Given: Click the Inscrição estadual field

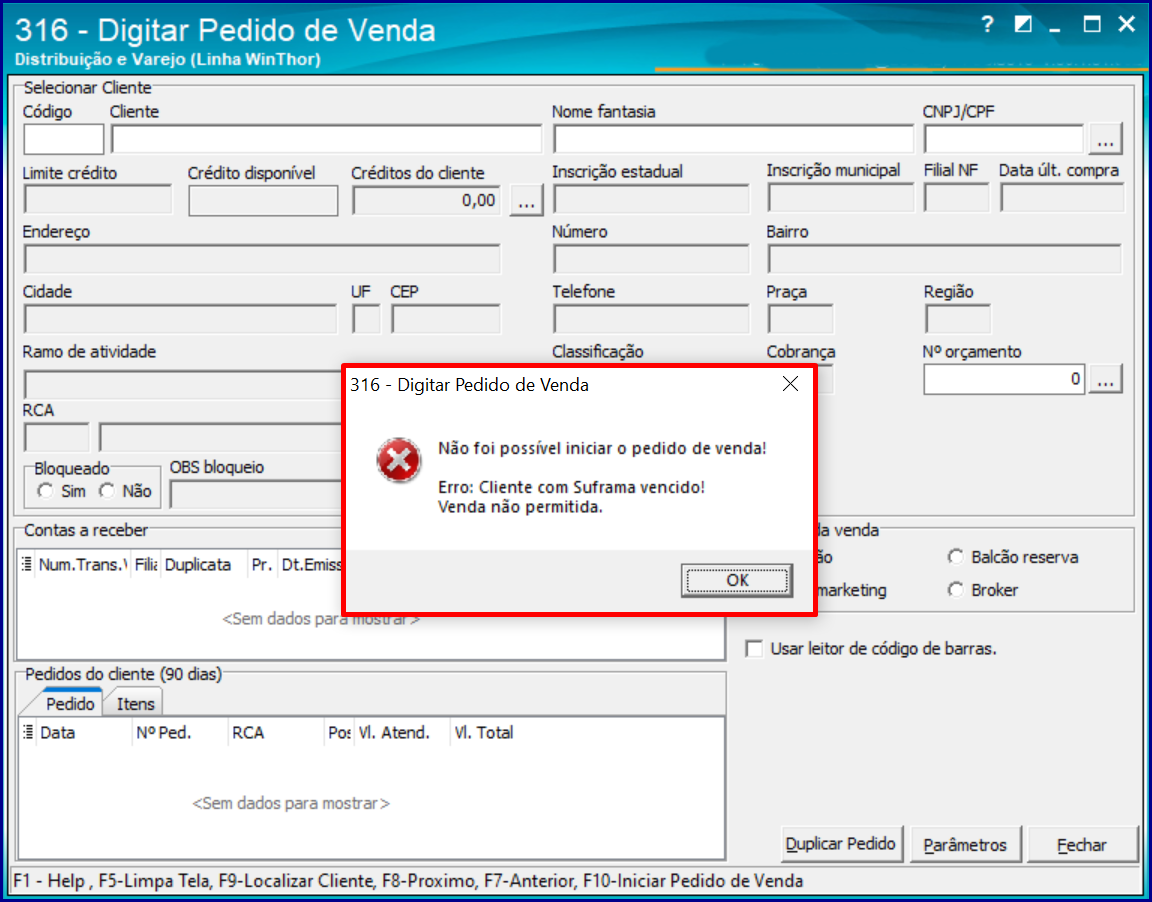Looking at the screenshot, I should click(651, 199).
